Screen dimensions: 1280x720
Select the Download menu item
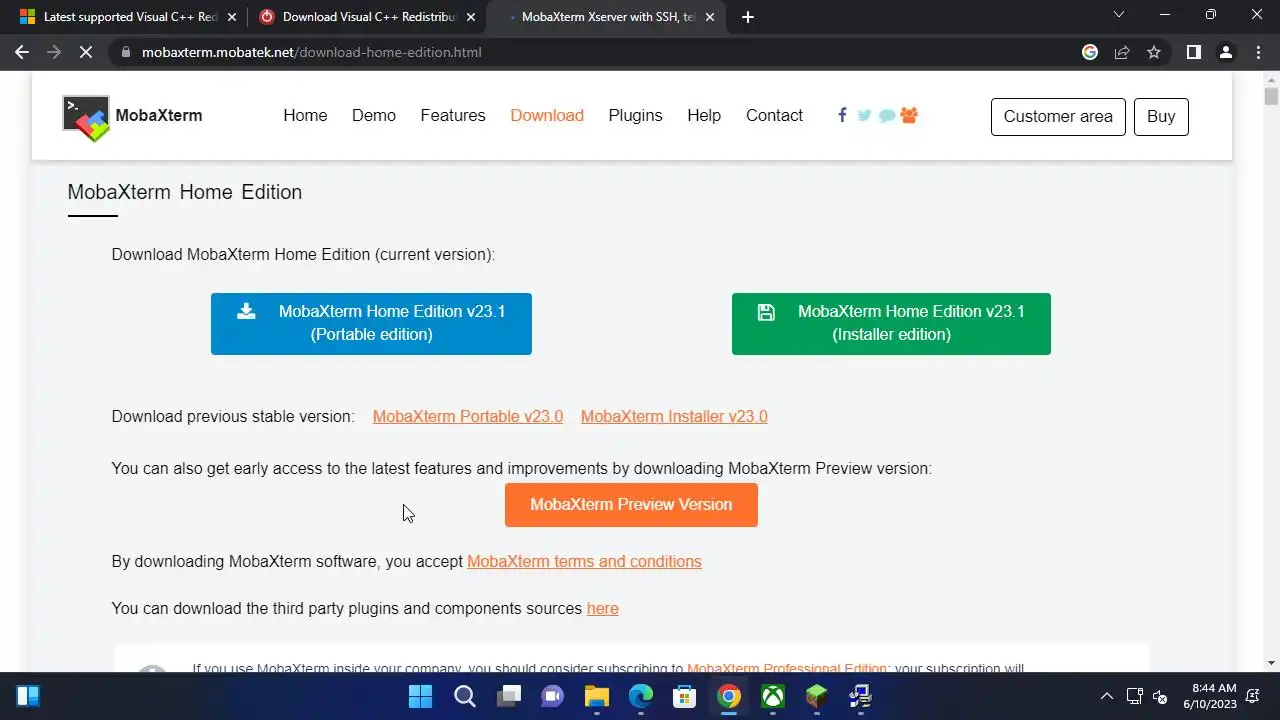pyautogui.click(x=547, y=115)
